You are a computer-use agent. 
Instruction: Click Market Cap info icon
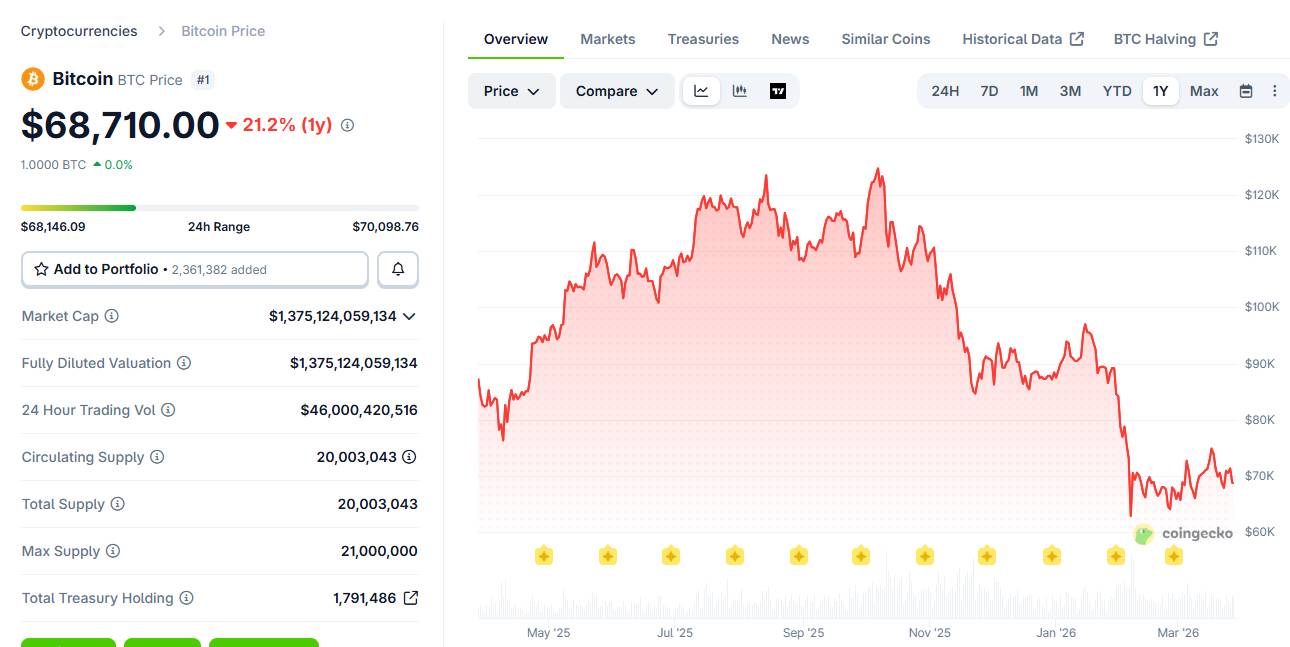pyautogui.click(x=112, y=316)
